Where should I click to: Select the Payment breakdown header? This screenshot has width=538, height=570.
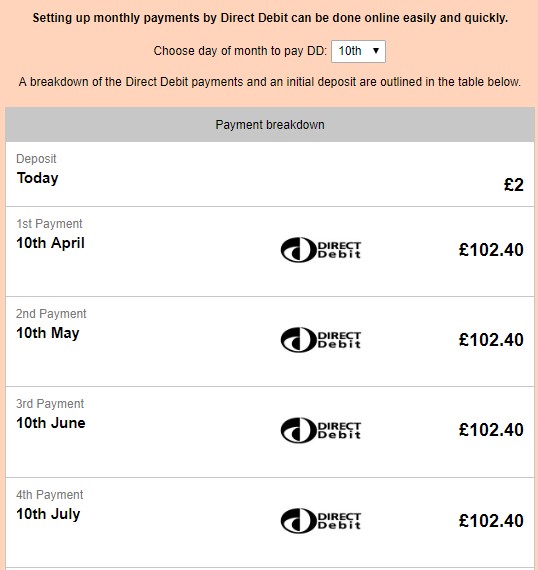[270, 125]
